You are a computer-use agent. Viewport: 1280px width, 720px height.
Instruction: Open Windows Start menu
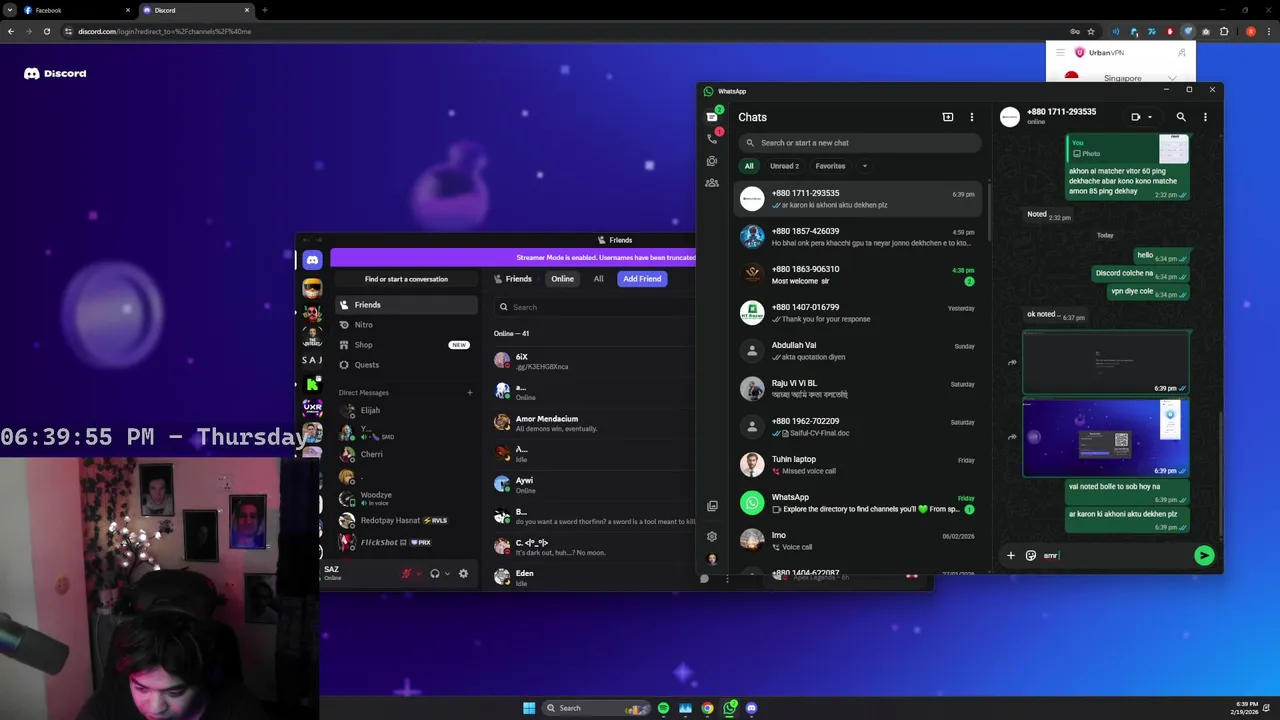529,708
